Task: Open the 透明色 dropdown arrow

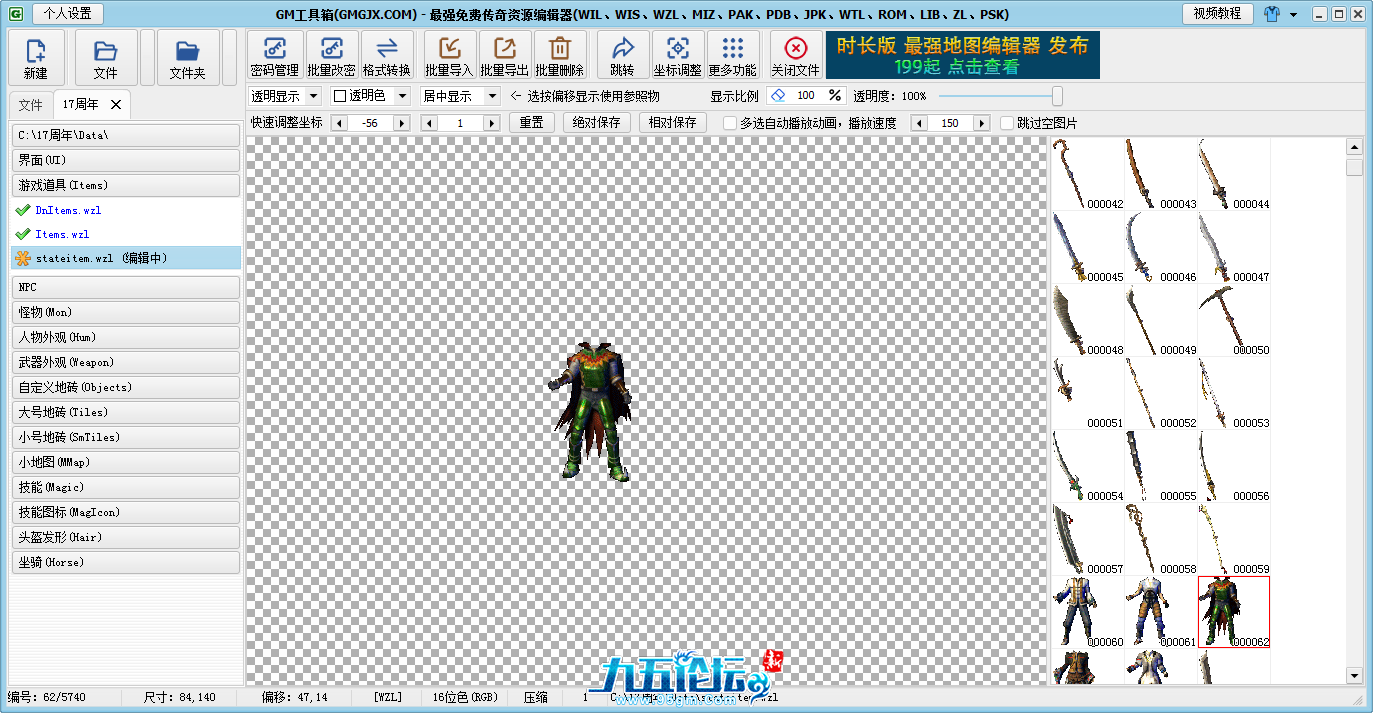Action: pos(402,96)
